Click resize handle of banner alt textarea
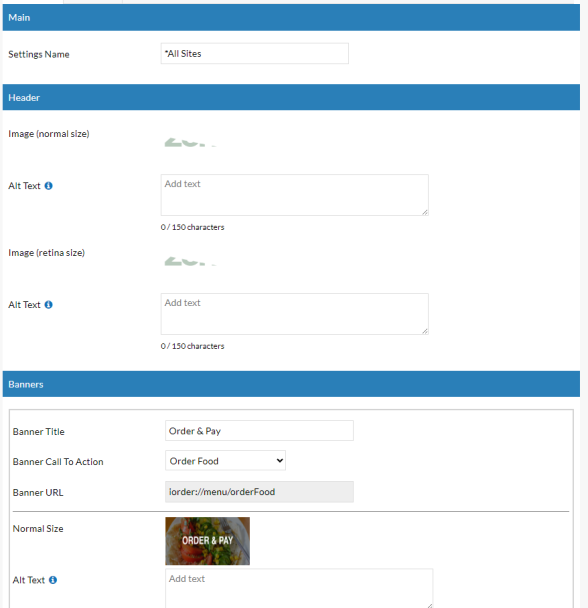The height and width of the screenshot is (608, 588). point(429,605)
